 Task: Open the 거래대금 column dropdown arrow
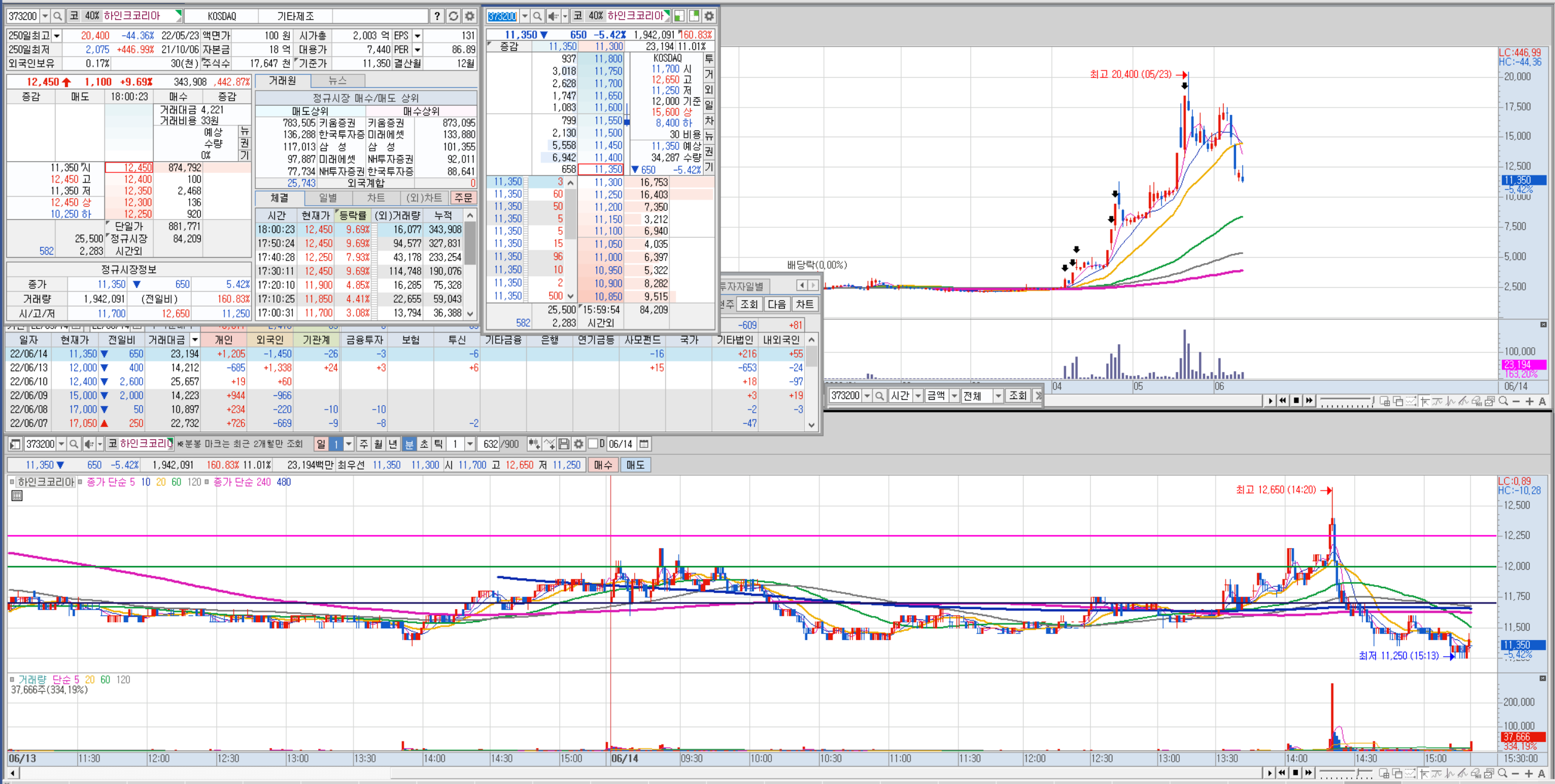pos(195,340)
